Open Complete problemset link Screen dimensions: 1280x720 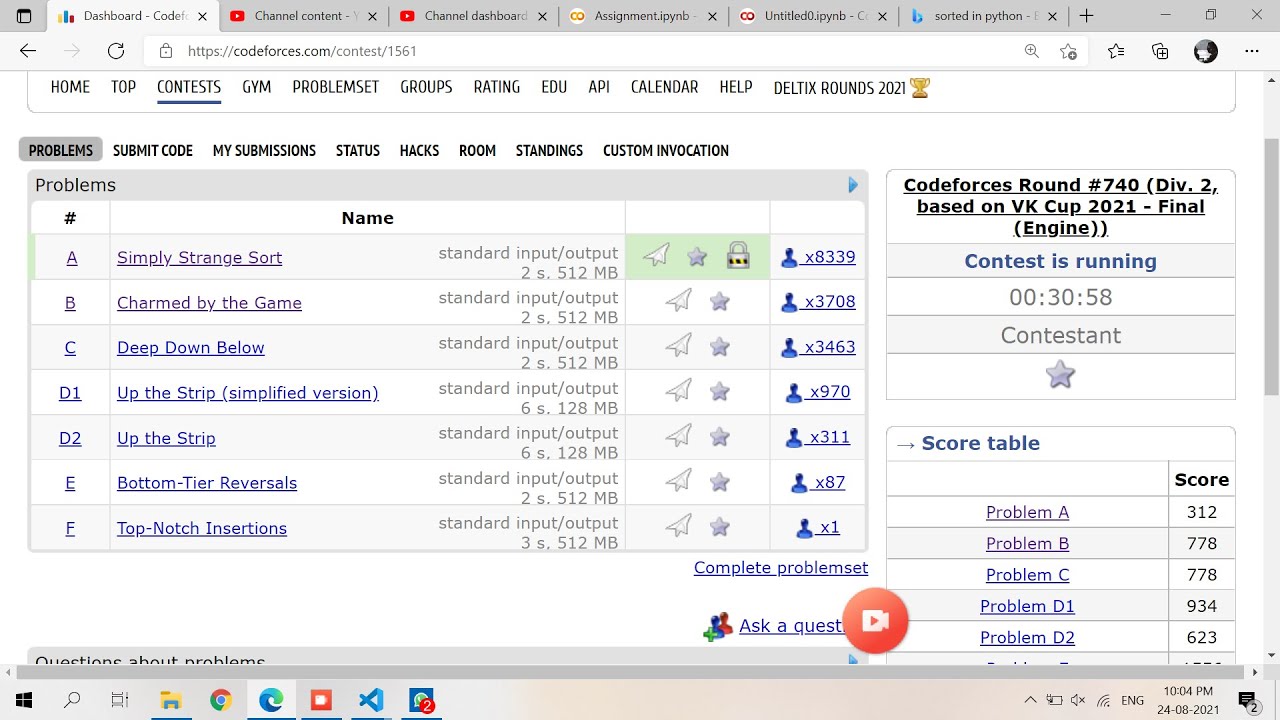click(x=781, y=567)
